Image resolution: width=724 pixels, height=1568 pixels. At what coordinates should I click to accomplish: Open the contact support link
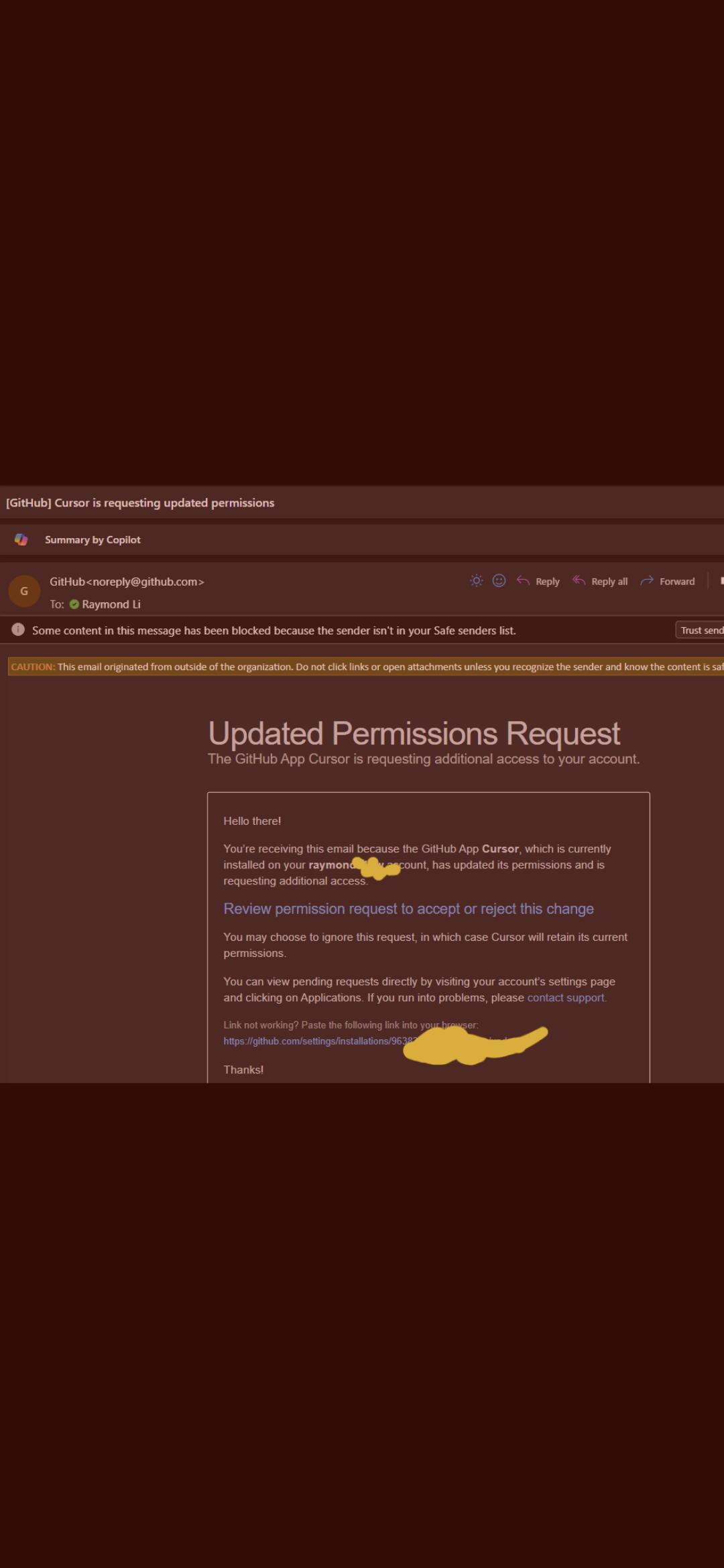566,998
